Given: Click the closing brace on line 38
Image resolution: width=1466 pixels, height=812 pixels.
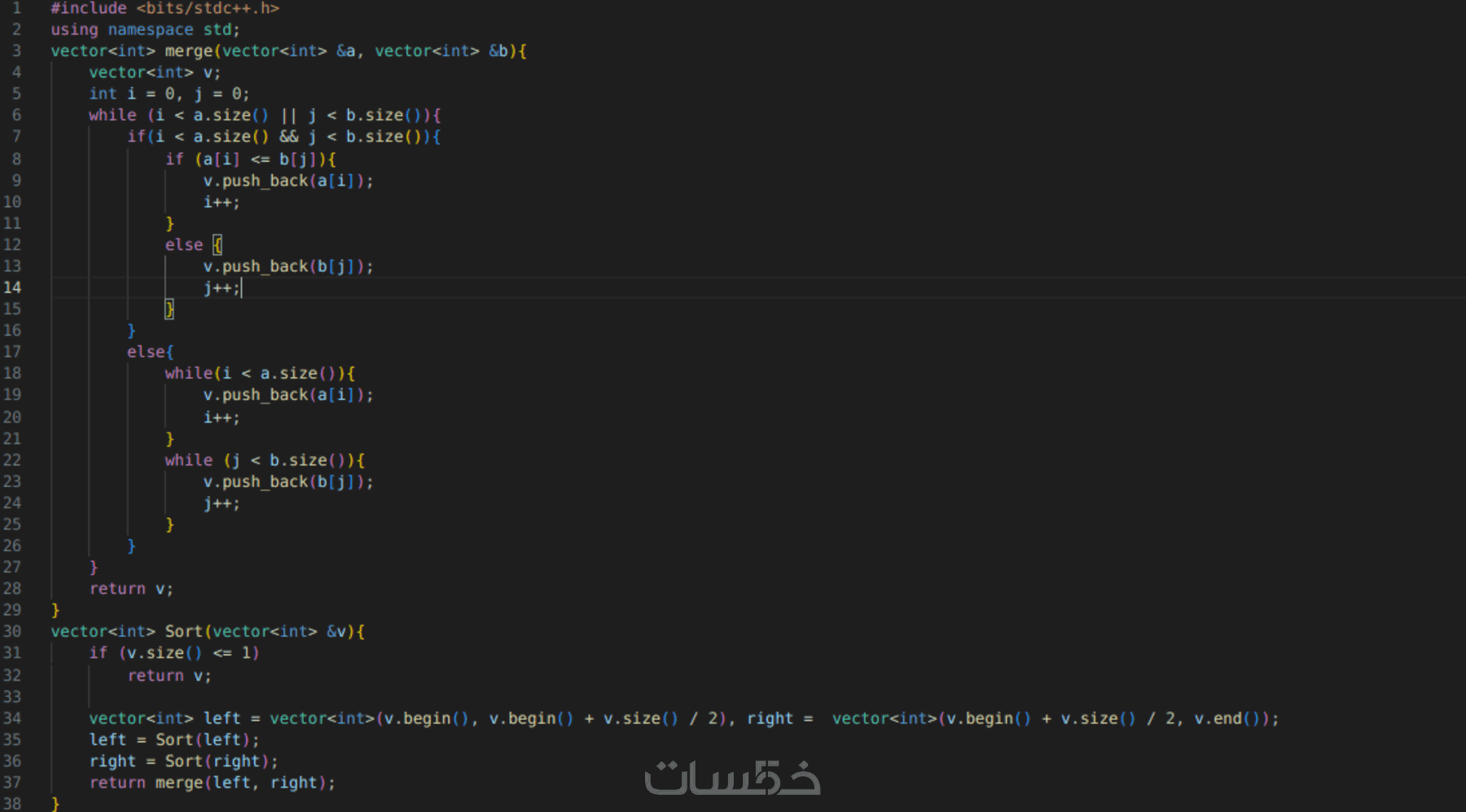Looking at the screenshot, I should coord(55,803).
